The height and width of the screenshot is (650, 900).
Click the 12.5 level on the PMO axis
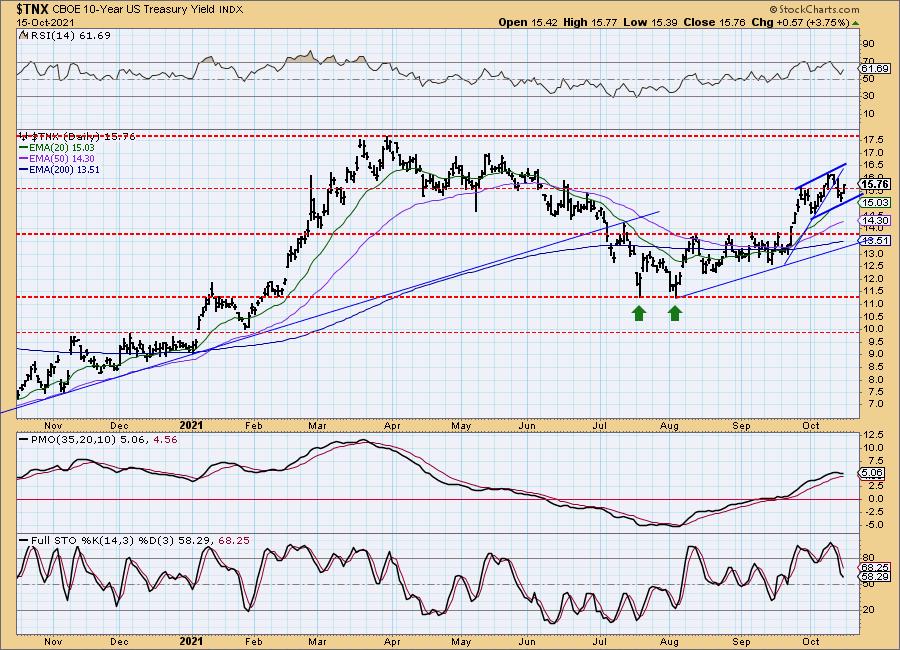(x=872, y=435)
